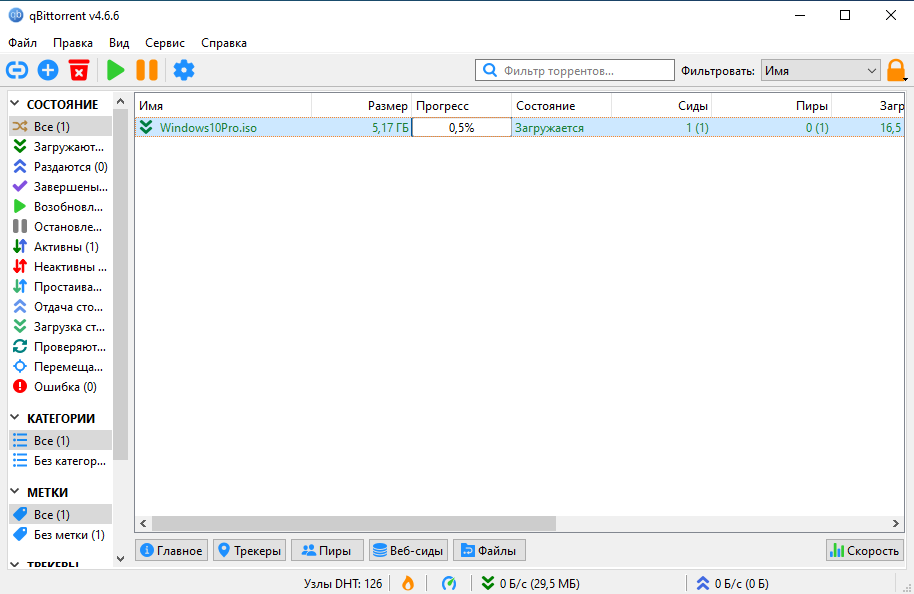Open the Вид menu
The image size is (914, 594).
pos(119,43)
